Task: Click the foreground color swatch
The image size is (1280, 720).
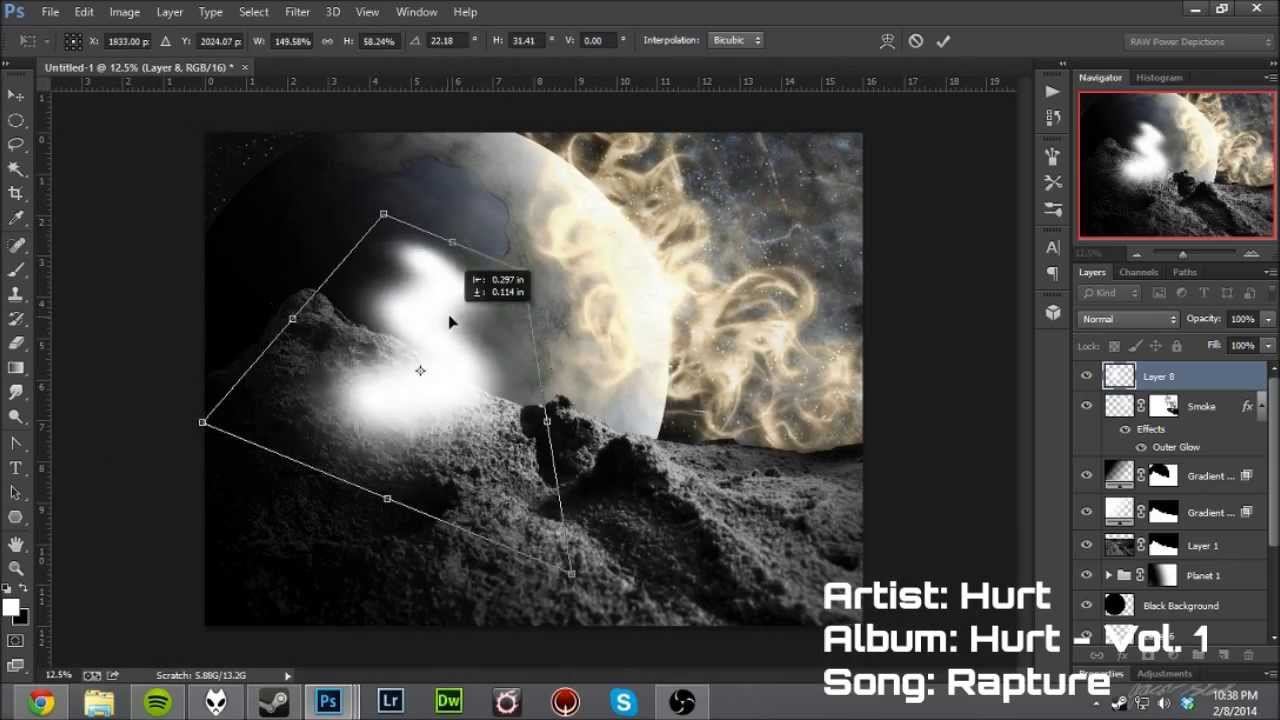Action: click(x=11, y=606)
